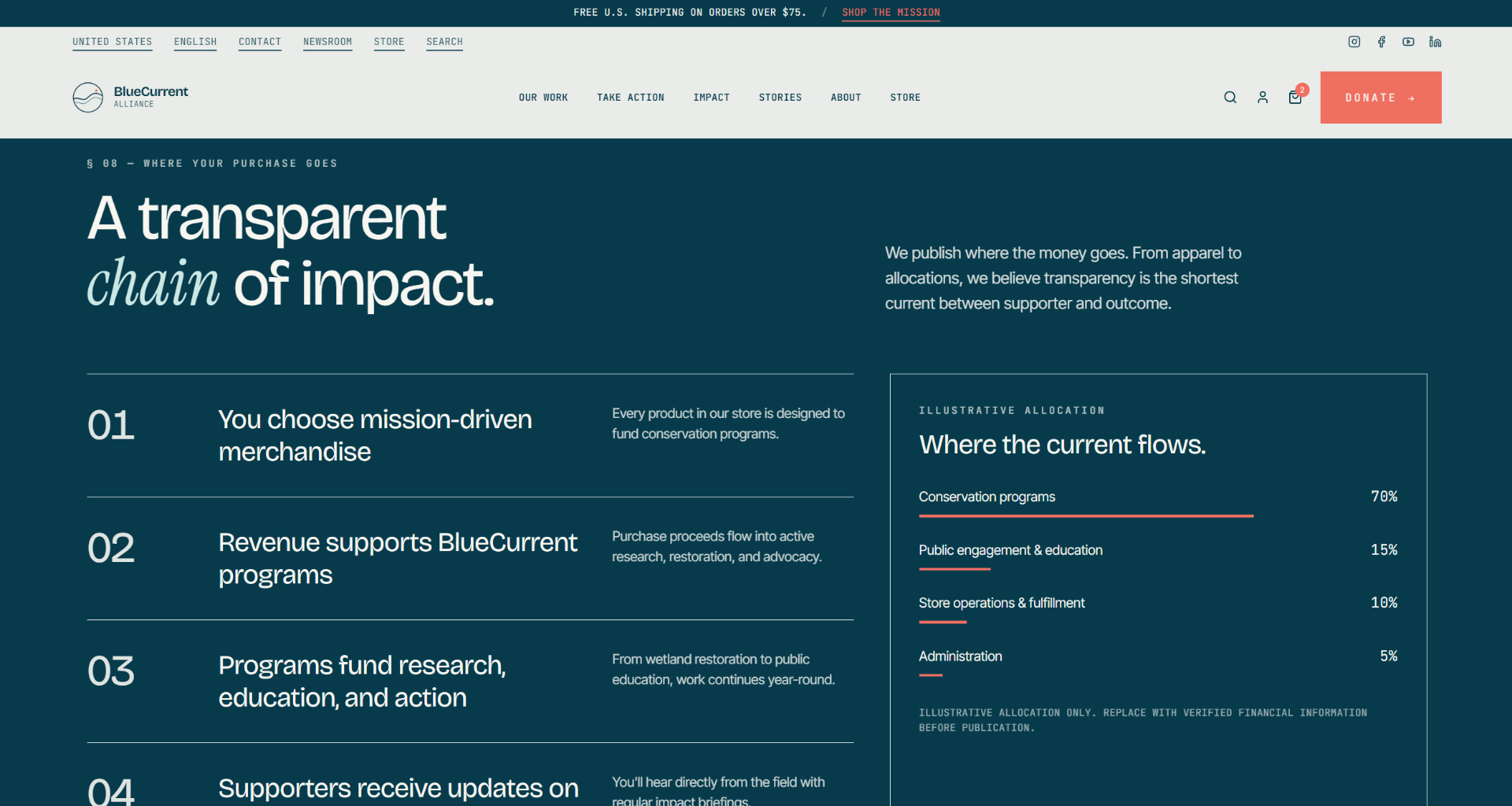
Task: Click 'Where the current flows.' heading
Action: pos(1062,445)
